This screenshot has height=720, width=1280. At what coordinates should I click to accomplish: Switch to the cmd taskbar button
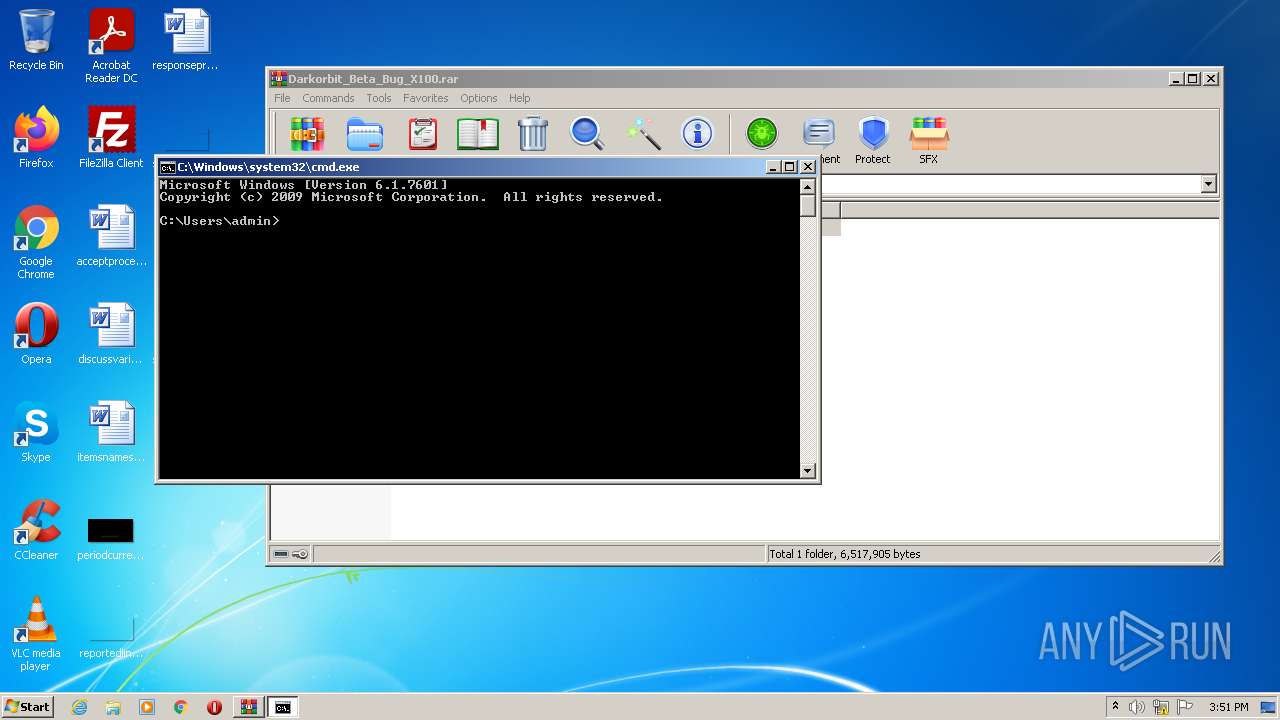(283, 707)
